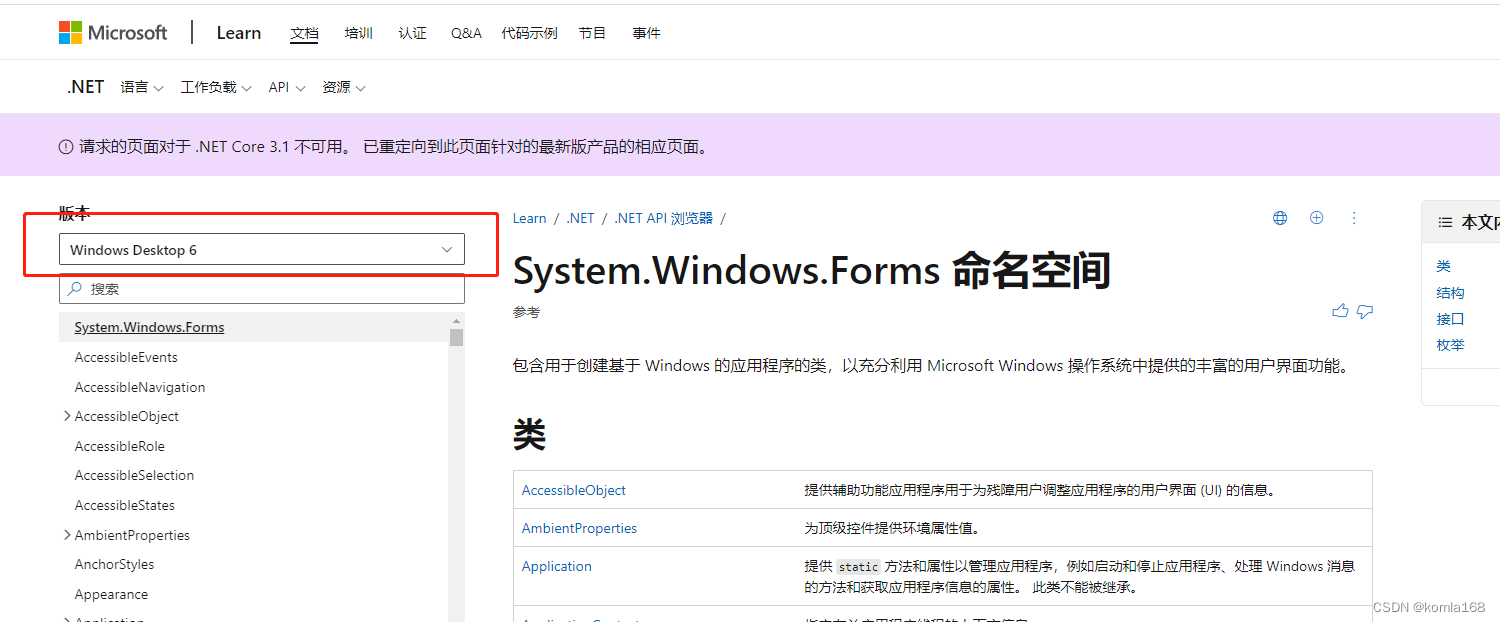Select System.Windows.Forms in sidebar tree

click(x=150, y=327)
